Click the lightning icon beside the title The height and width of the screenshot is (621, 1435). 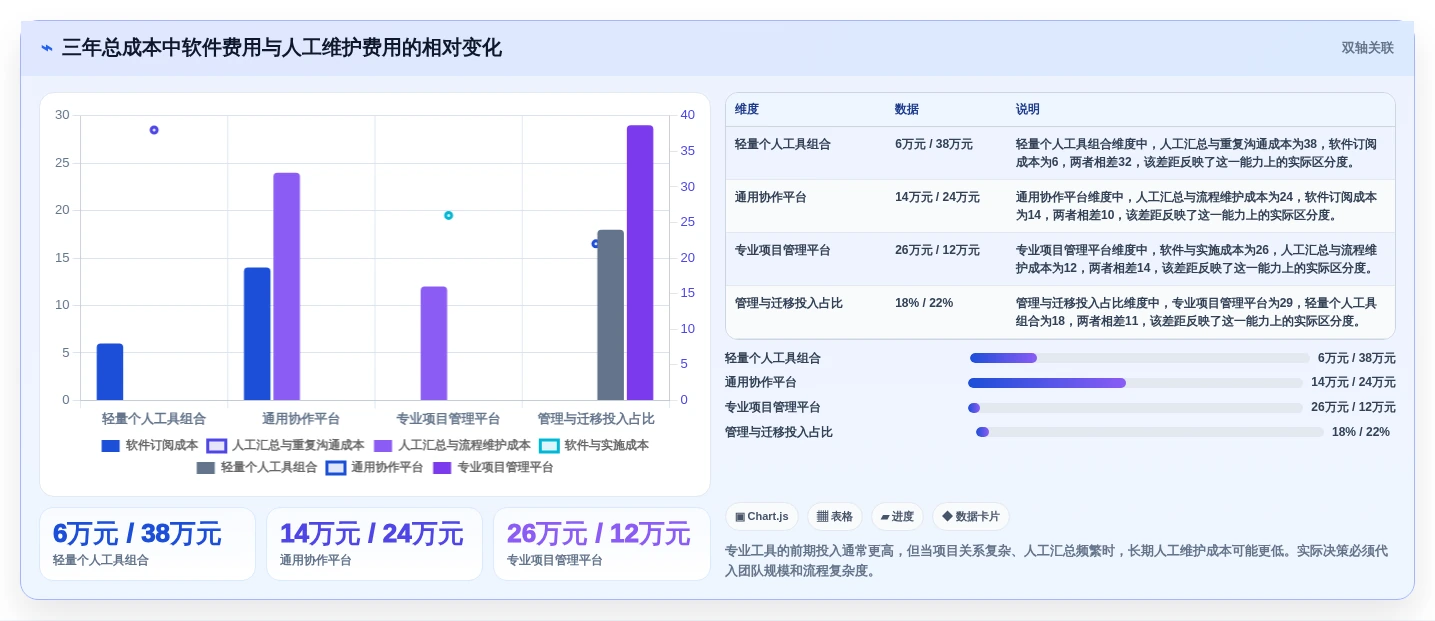click(47, 48)
